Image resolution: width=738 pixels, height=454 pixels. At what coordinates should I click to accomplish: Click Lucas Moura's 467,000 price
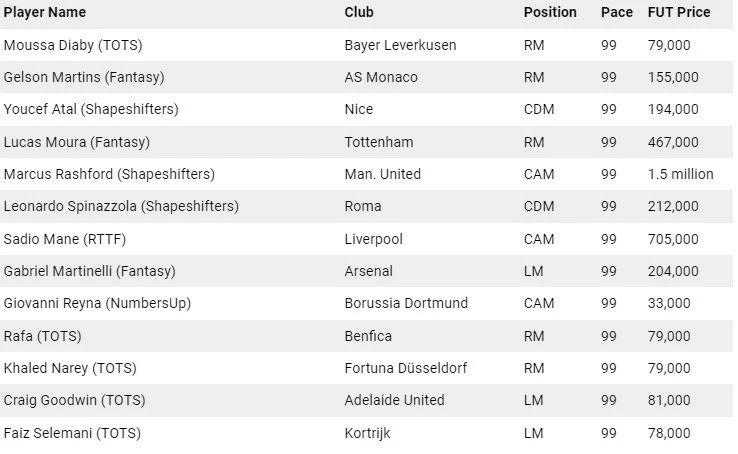point(673,142)
